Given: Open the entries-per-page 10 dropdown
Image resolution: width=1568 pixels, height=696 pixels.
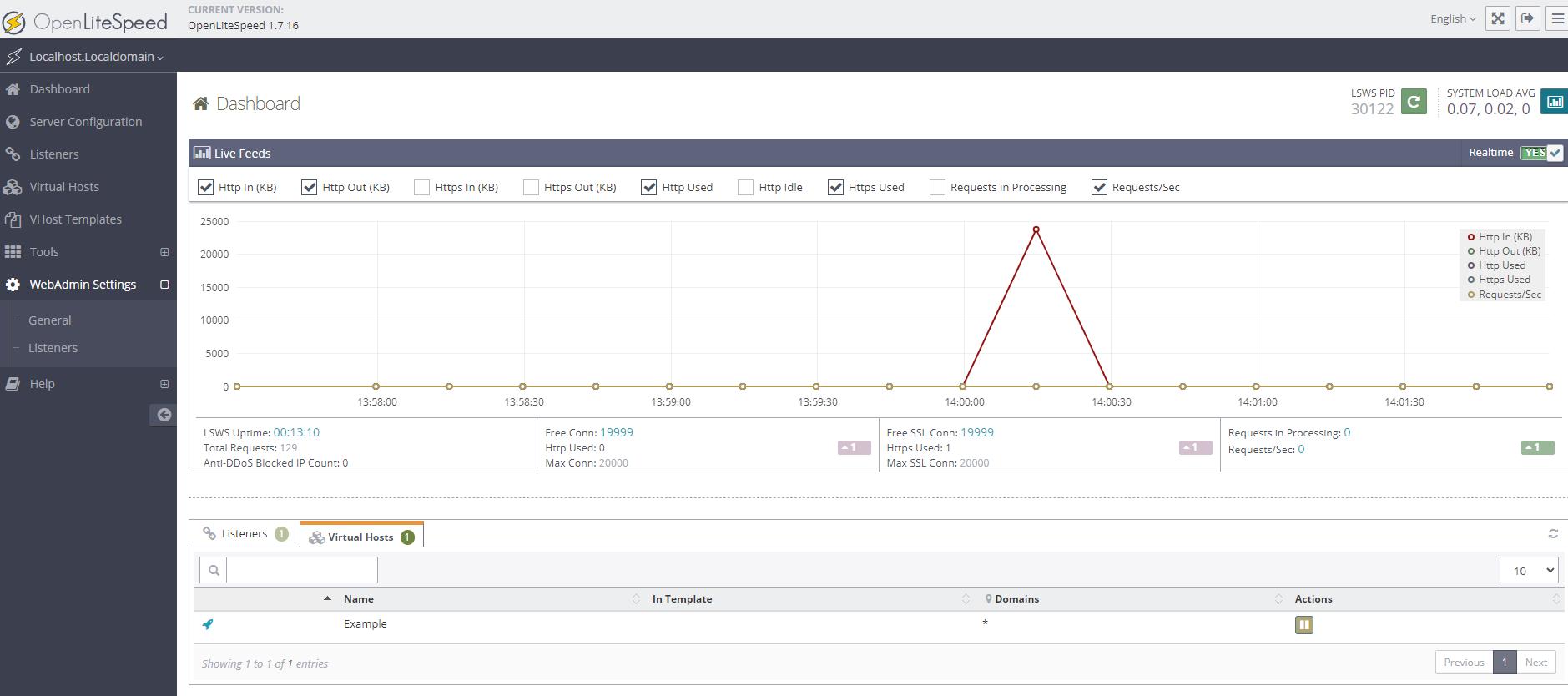Looking at the screenshot, I should [x=1529, y=571].
